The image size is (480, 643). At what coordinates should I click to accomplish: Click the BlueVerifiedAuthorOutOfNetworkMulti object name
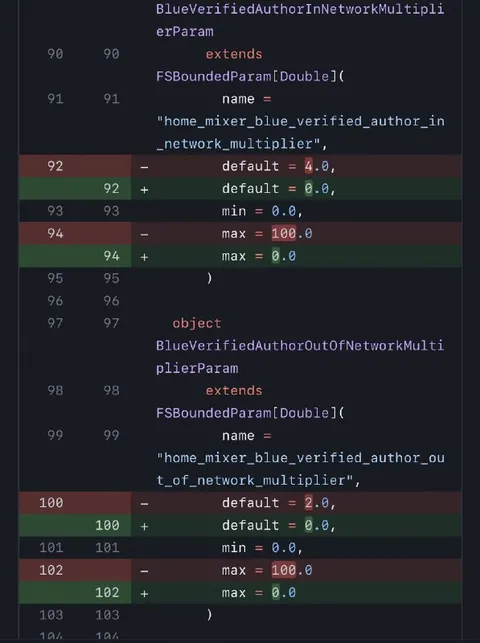coord(300,346)
